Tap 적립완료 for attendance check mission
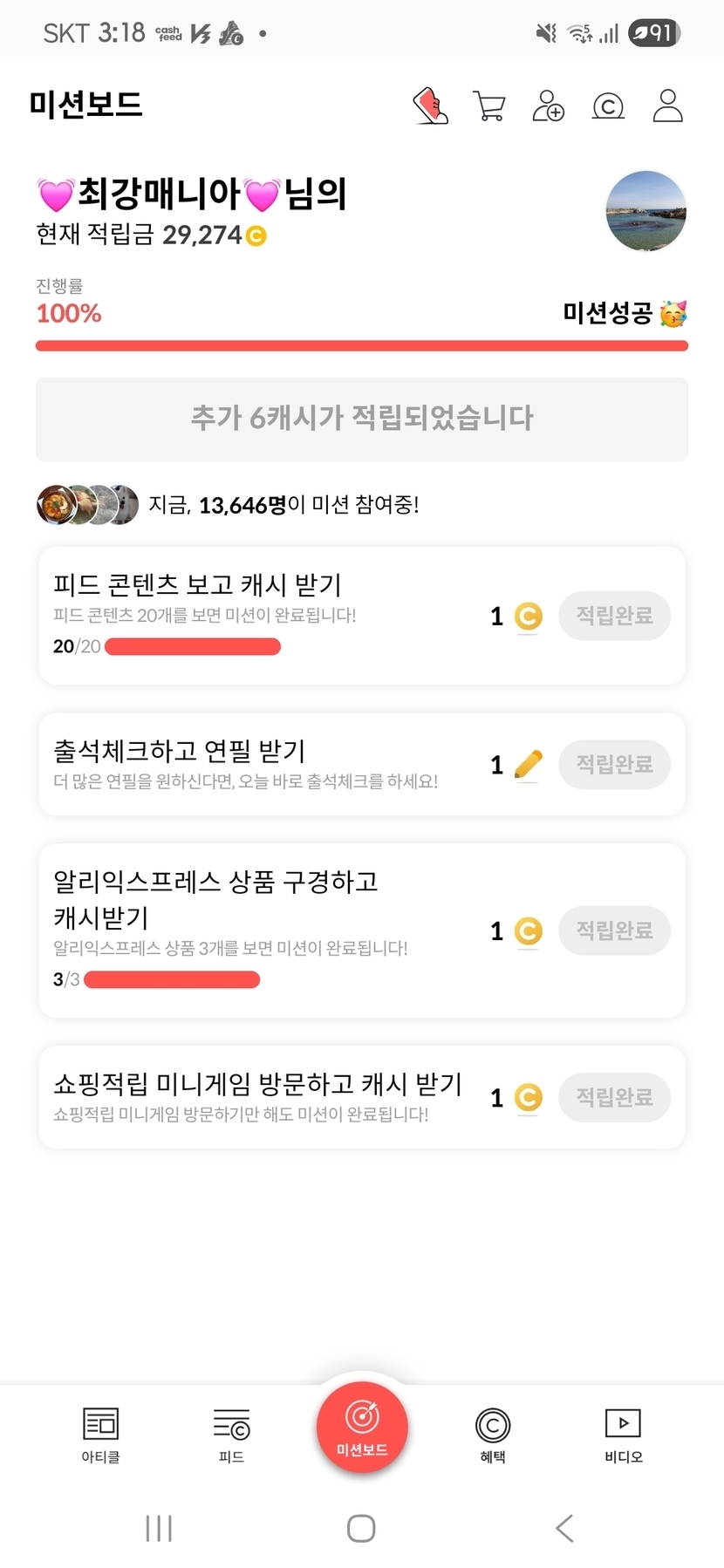The width and height of the screenshot is (724, 1568). [614, 765]
